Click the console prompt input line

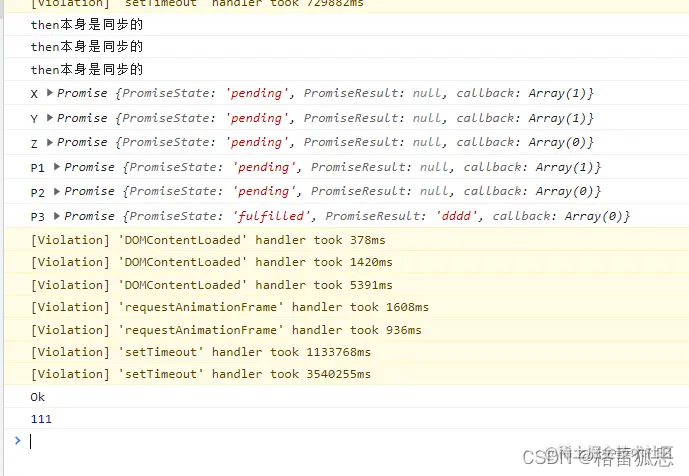click(x=352, y=441)
